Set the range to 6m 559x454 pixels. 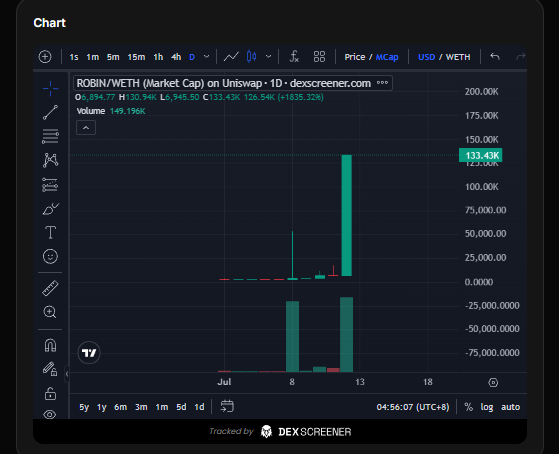tap(120, 407)
